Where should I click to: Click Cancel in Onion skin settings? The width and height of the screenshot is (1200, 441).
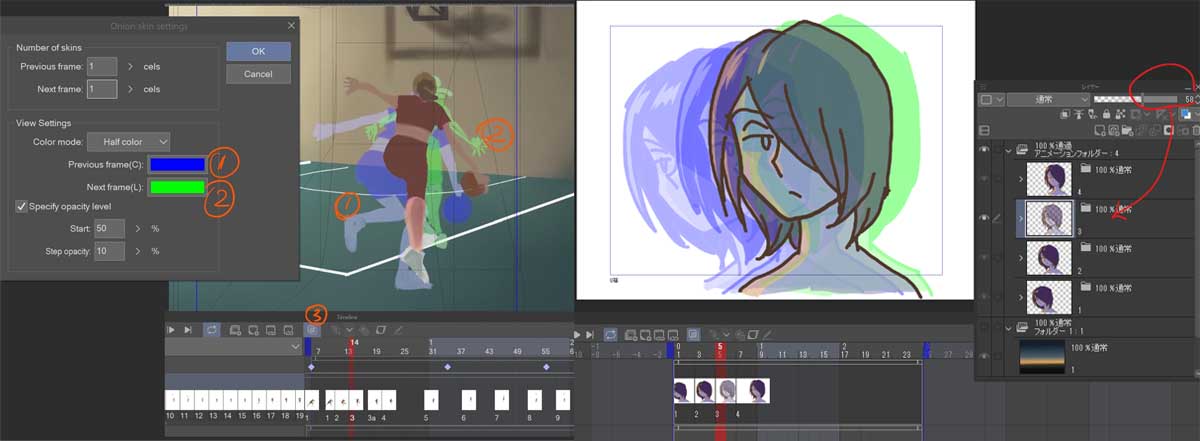(x=259, y=74)
